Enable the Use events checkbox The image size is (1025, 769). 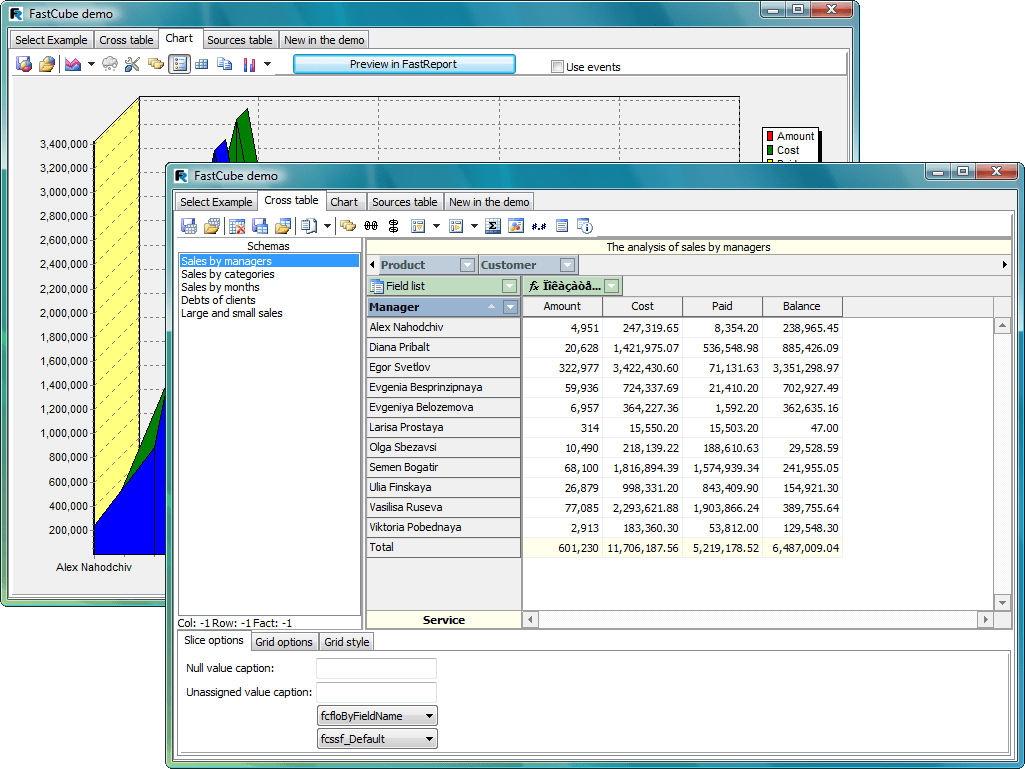point(558,67)
